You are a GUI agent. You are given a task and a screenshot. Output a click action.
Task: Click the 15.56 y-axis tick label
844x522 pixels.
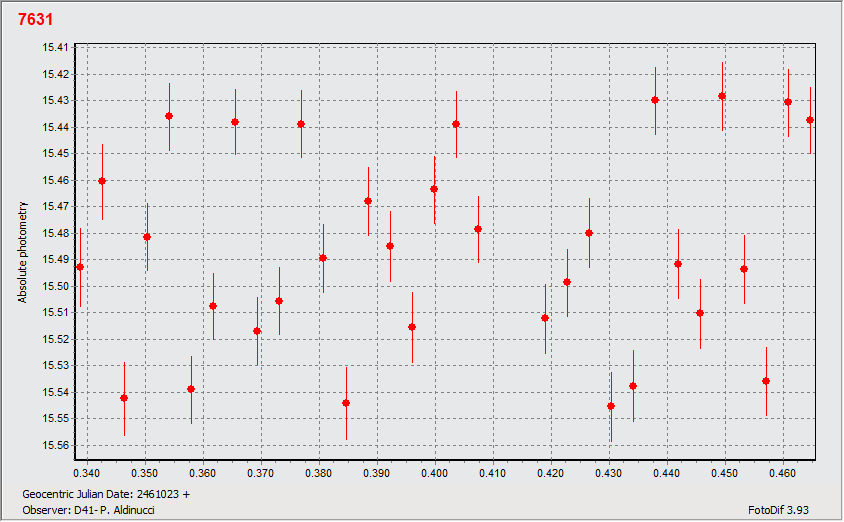point(56,445)
